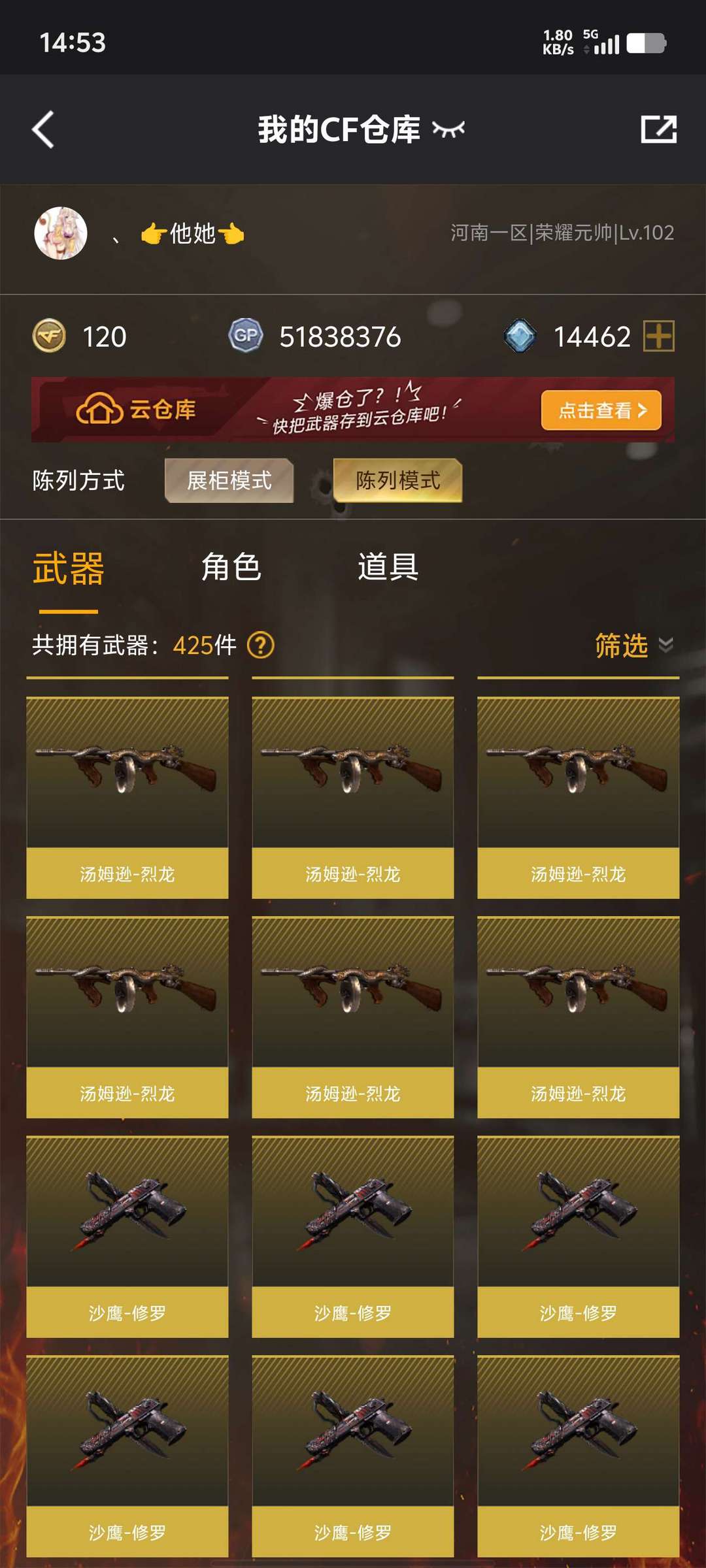The width and height of the screenshot is (706, 1568).
Task: Open the 角色 tab
Action: pos(231,566)
